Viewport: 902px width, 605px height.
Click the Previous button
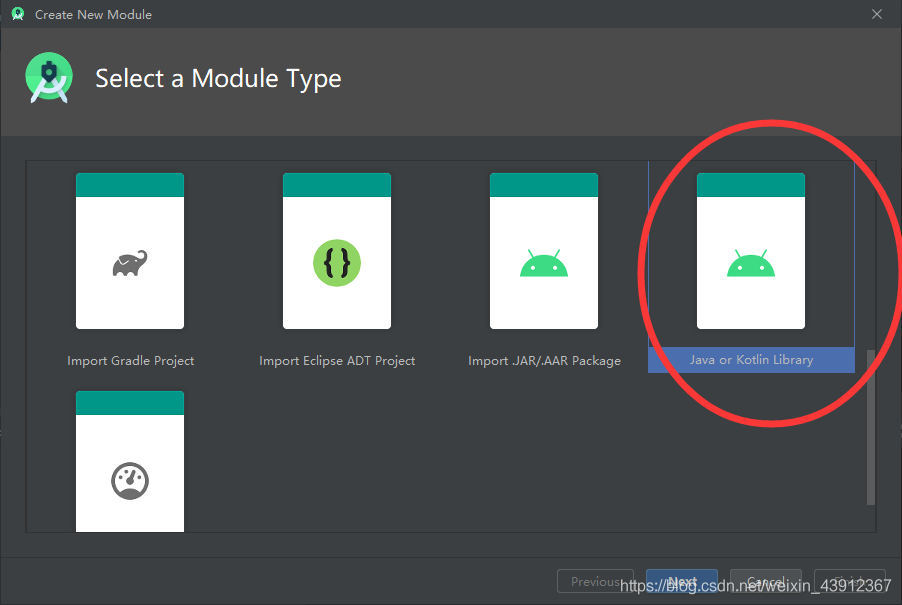pyautogui.click(x=595, y=581)
